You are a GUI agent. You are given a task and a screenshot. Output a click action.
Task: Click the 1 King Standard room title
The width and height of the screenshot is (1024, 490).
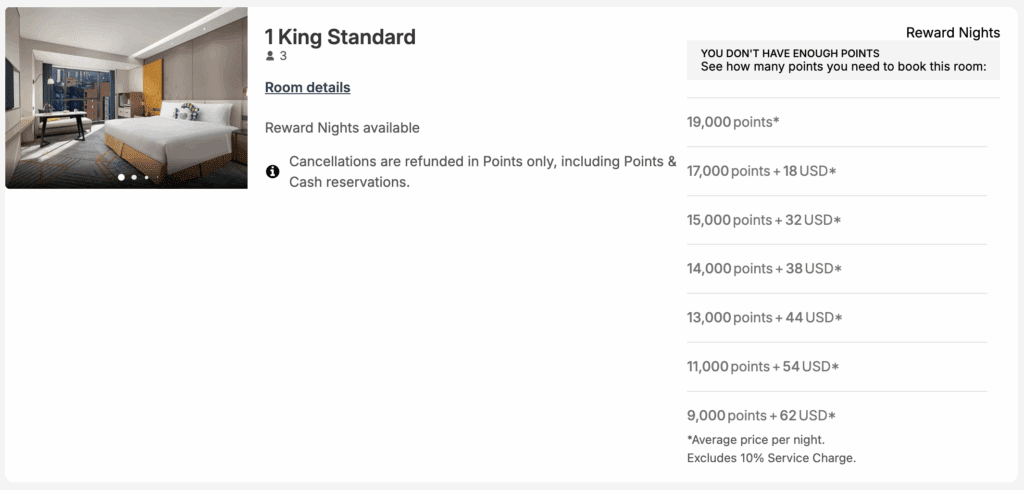pos(340,37)
